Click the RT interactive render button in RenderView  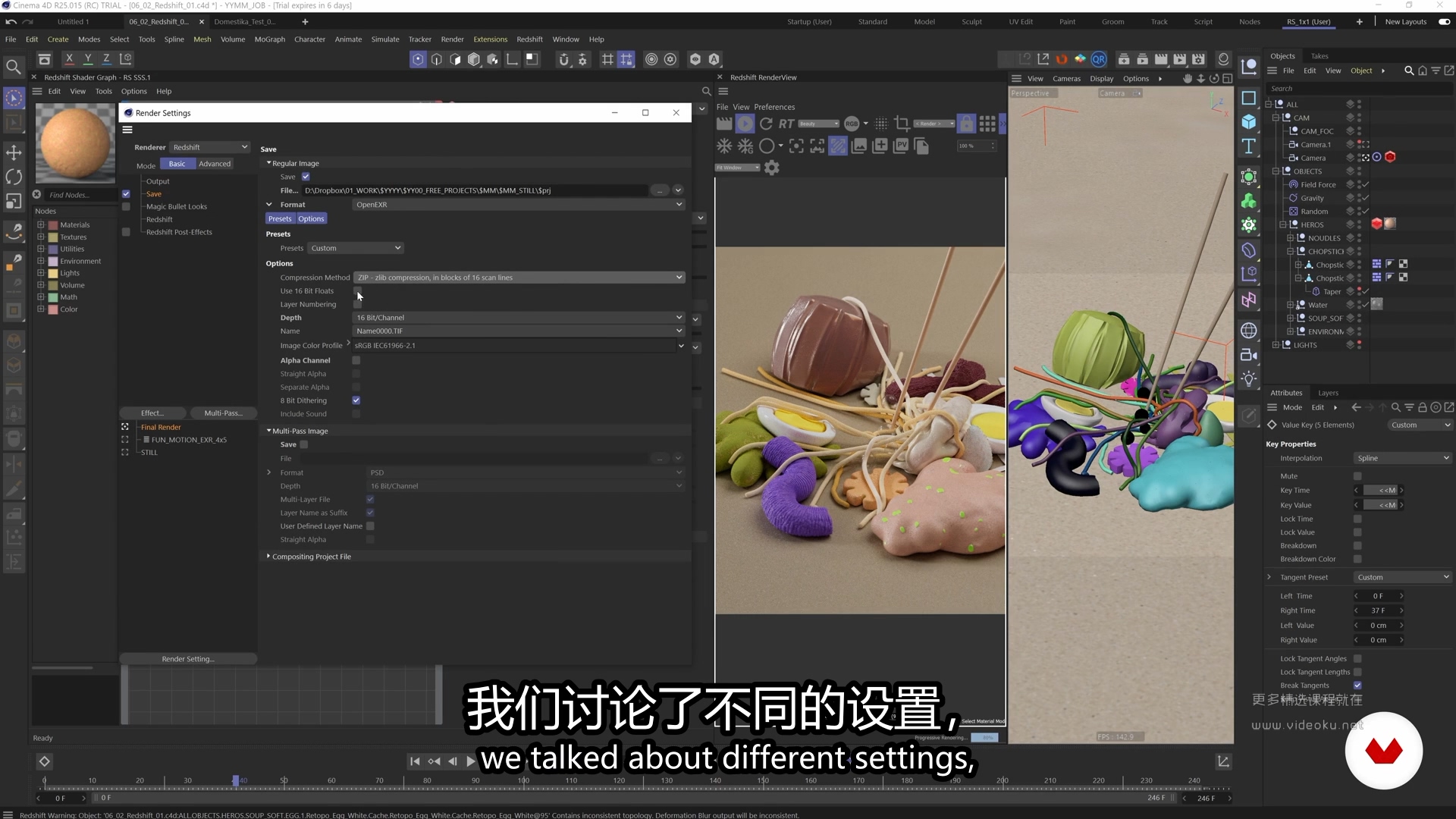[x=787, y=124]
